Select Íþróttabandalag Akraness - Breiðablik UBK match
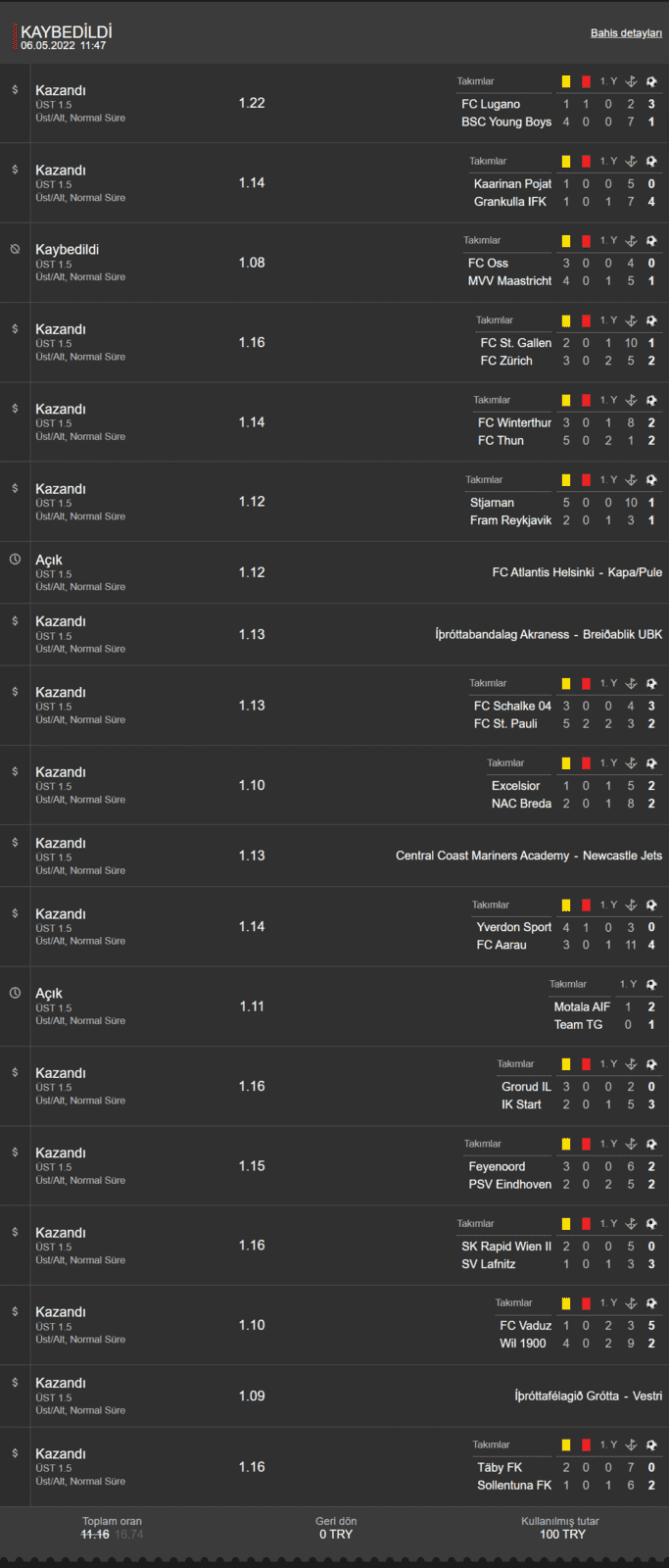This screenshot has width=669, height=1568. click(549, 634)
